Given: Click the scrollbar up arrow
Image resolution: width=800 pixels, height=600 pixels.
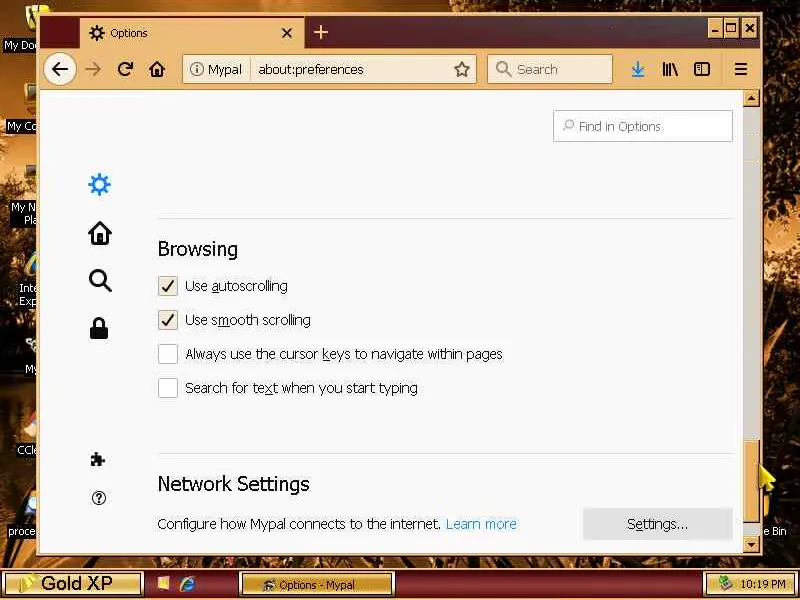Looking at the screenshot, I should tap(751, 98).
